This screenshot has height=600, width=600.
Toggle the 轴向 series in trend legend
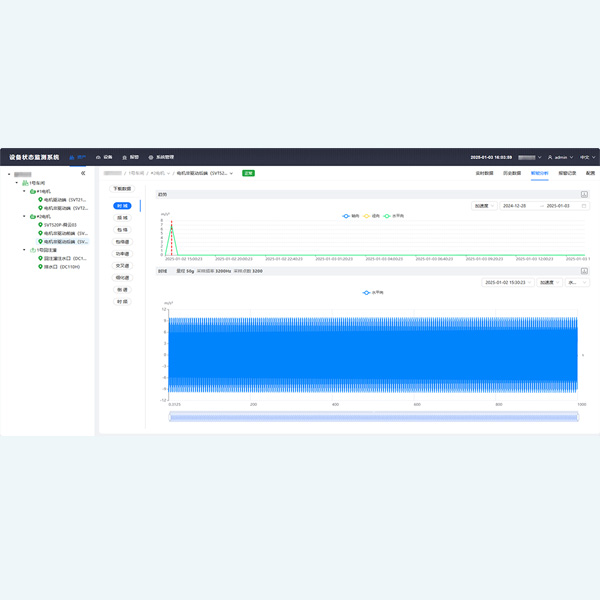tap(350, 215)
